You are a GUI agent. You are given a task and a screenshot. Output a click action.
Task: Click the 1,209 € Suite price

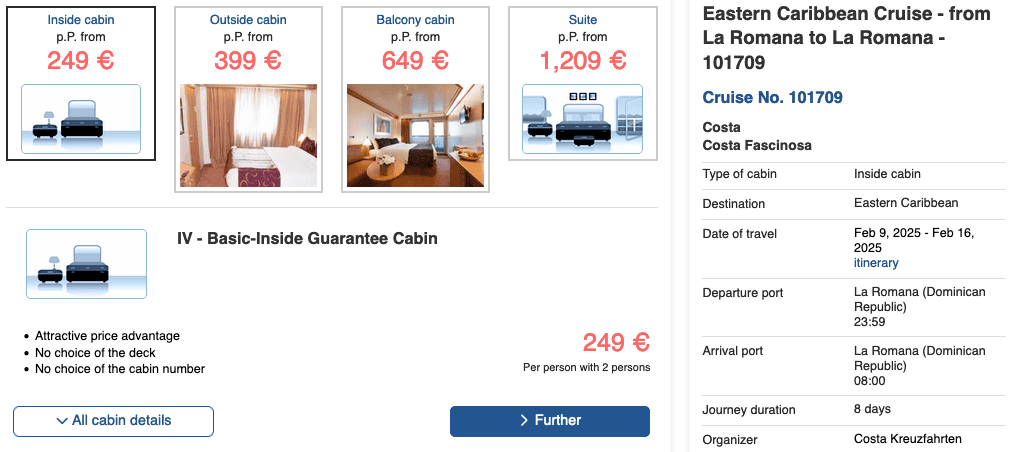[x=583, y=60]
